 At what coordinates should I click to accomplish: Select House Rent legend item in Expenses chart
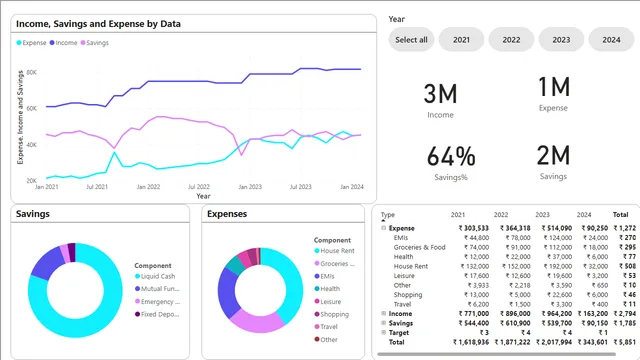(x=334, y=251)
